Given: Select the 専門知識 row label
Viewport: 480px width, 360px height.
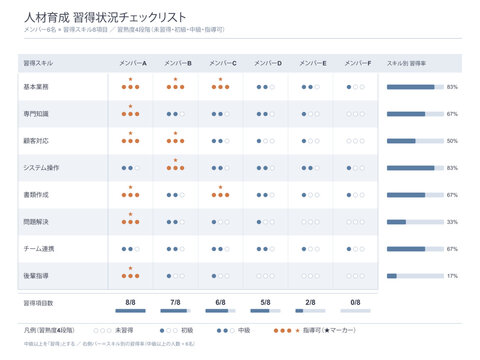Looking at the screenshot, I should [36, 114].
